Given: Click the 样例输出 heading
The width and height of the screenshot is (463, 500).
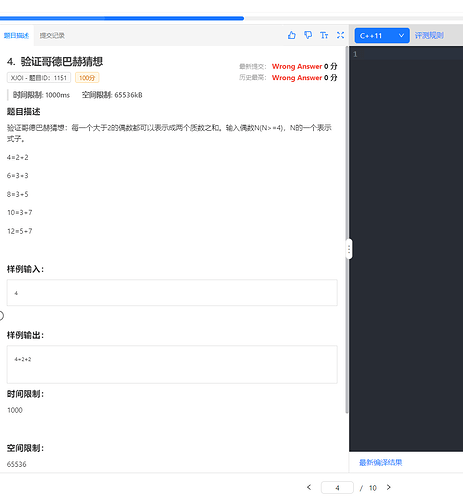Looking at the screenshot, I should point(25,335).
